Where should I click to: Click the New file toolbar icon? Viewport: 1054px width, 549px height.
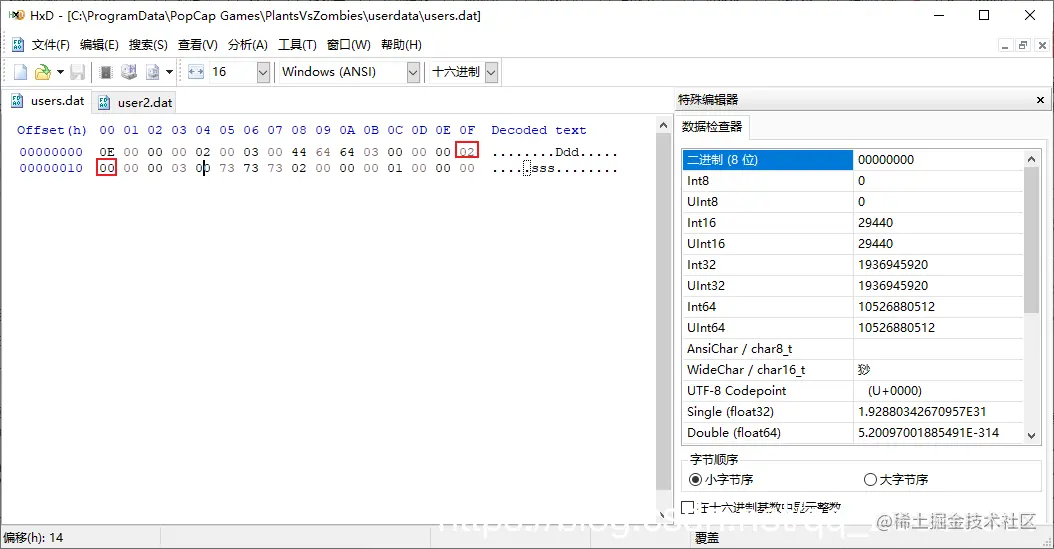(x=21, y=72)
